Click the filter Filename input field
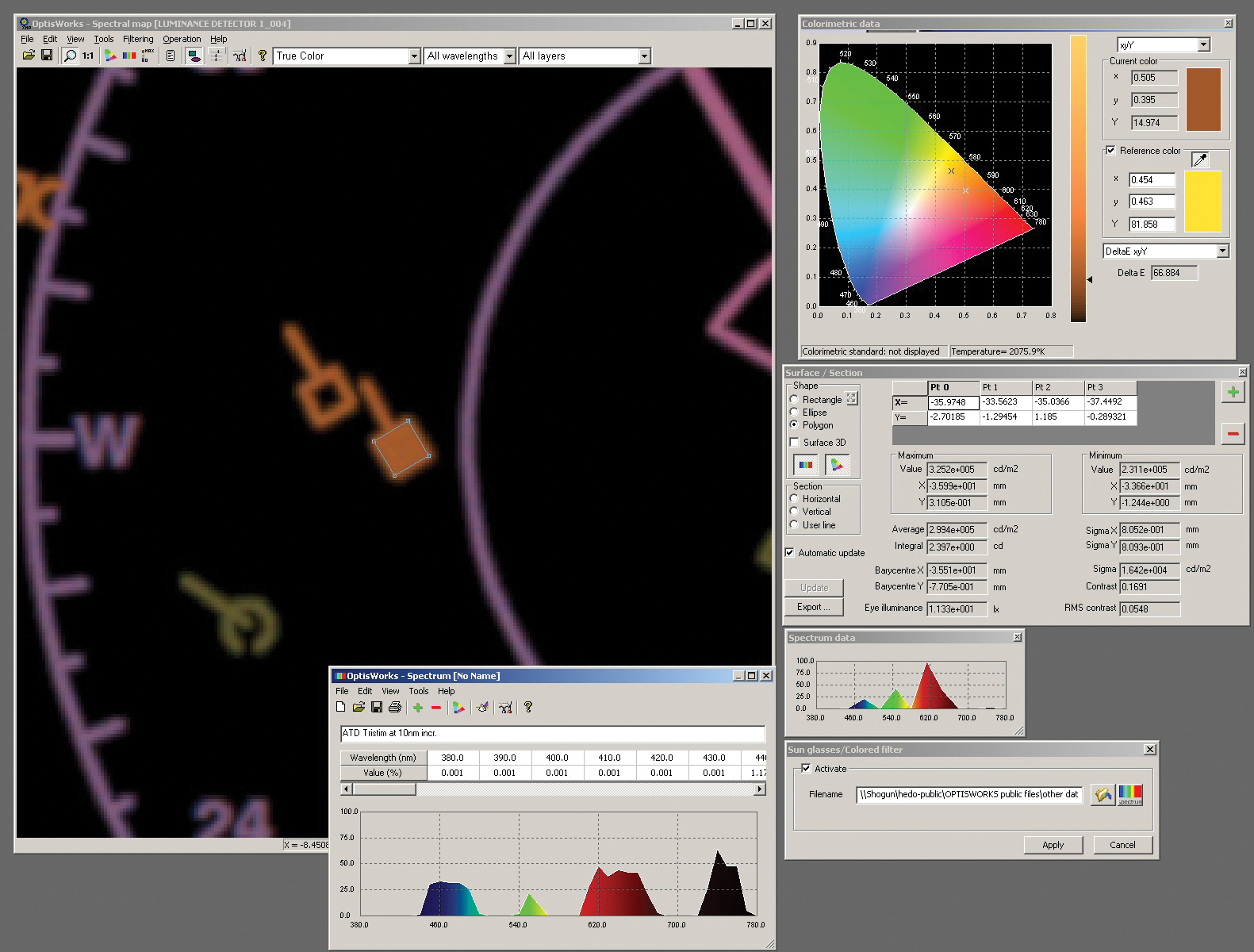The width and height of the screenshot is (1254, 952). coord(968,794)
